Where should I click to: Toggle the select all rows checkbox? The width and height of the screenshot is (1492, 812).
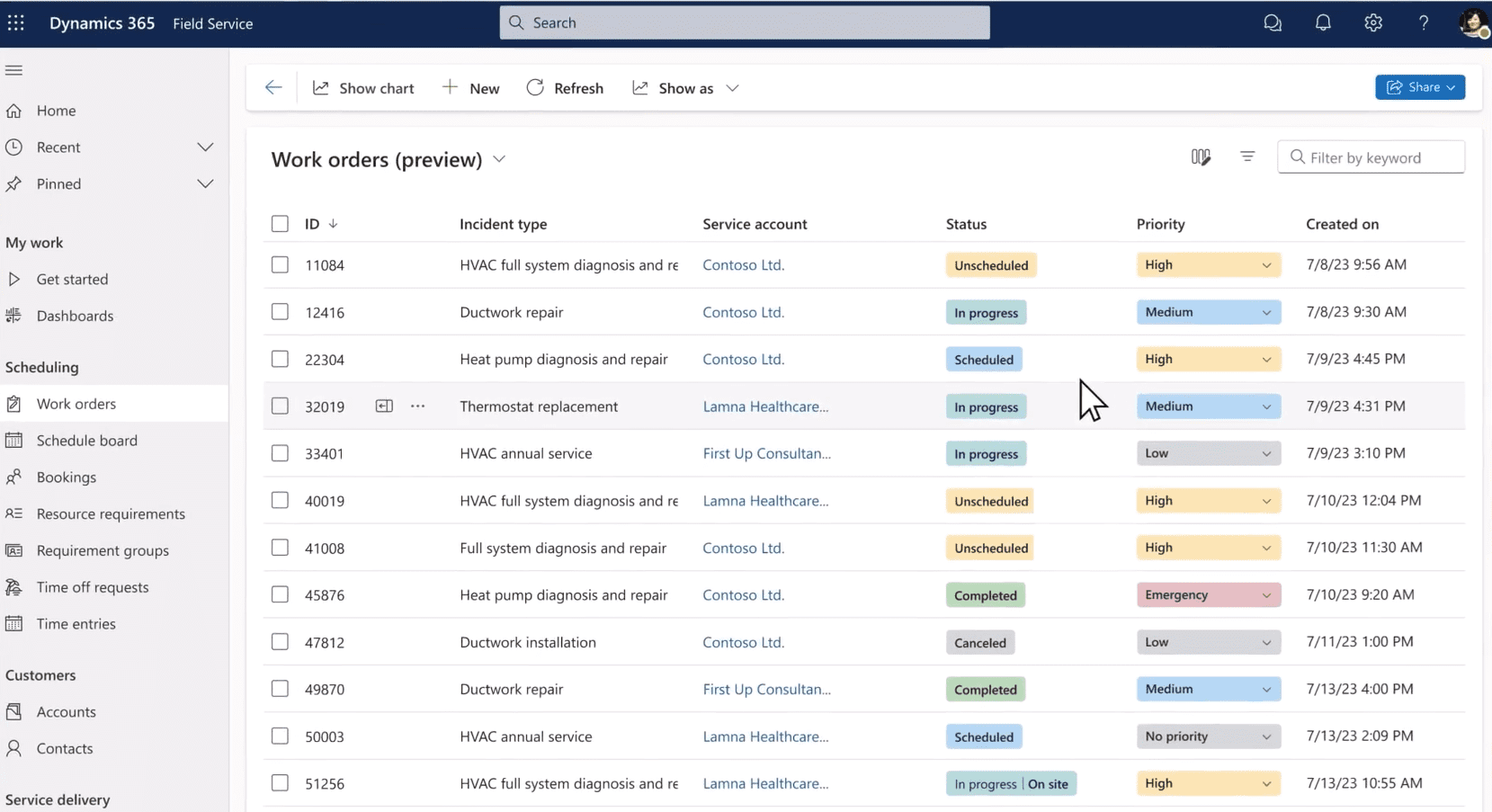tap(281, 224)
